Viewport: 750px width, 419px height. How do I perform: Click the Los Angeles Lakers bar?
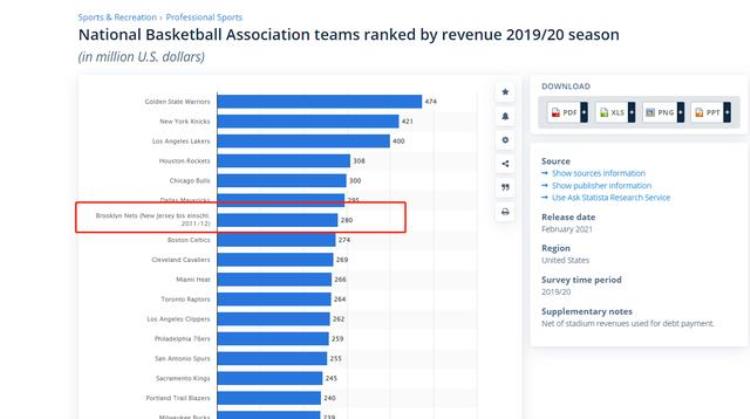click(x=303, y=141)
